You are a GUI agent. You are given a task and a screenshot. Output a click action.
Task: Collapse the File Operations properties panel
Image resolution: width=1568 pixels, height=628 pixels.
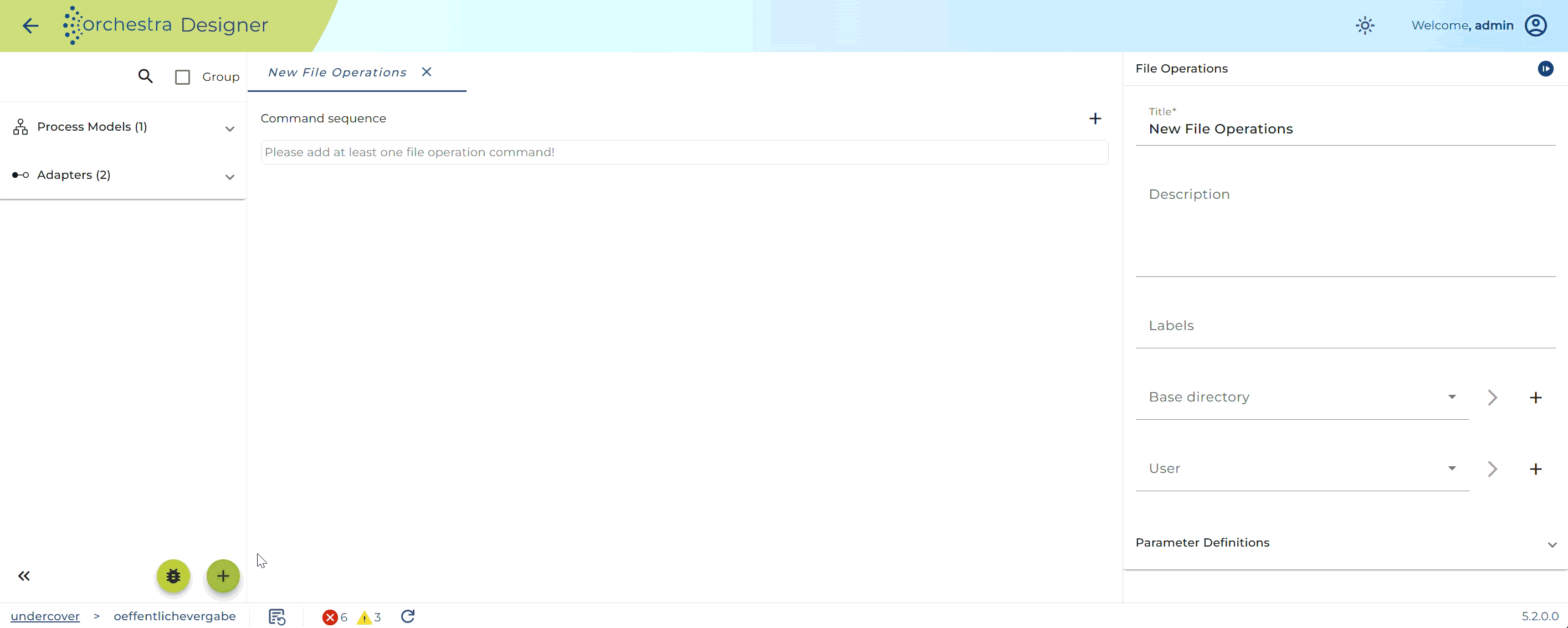click(x=1545, y=69)
